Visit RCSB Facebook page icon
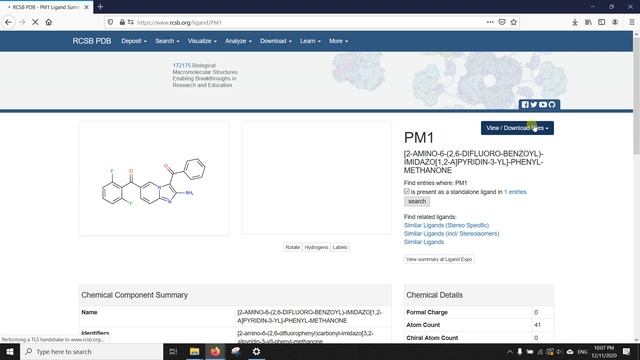The image size is (640, 360). 525,105
